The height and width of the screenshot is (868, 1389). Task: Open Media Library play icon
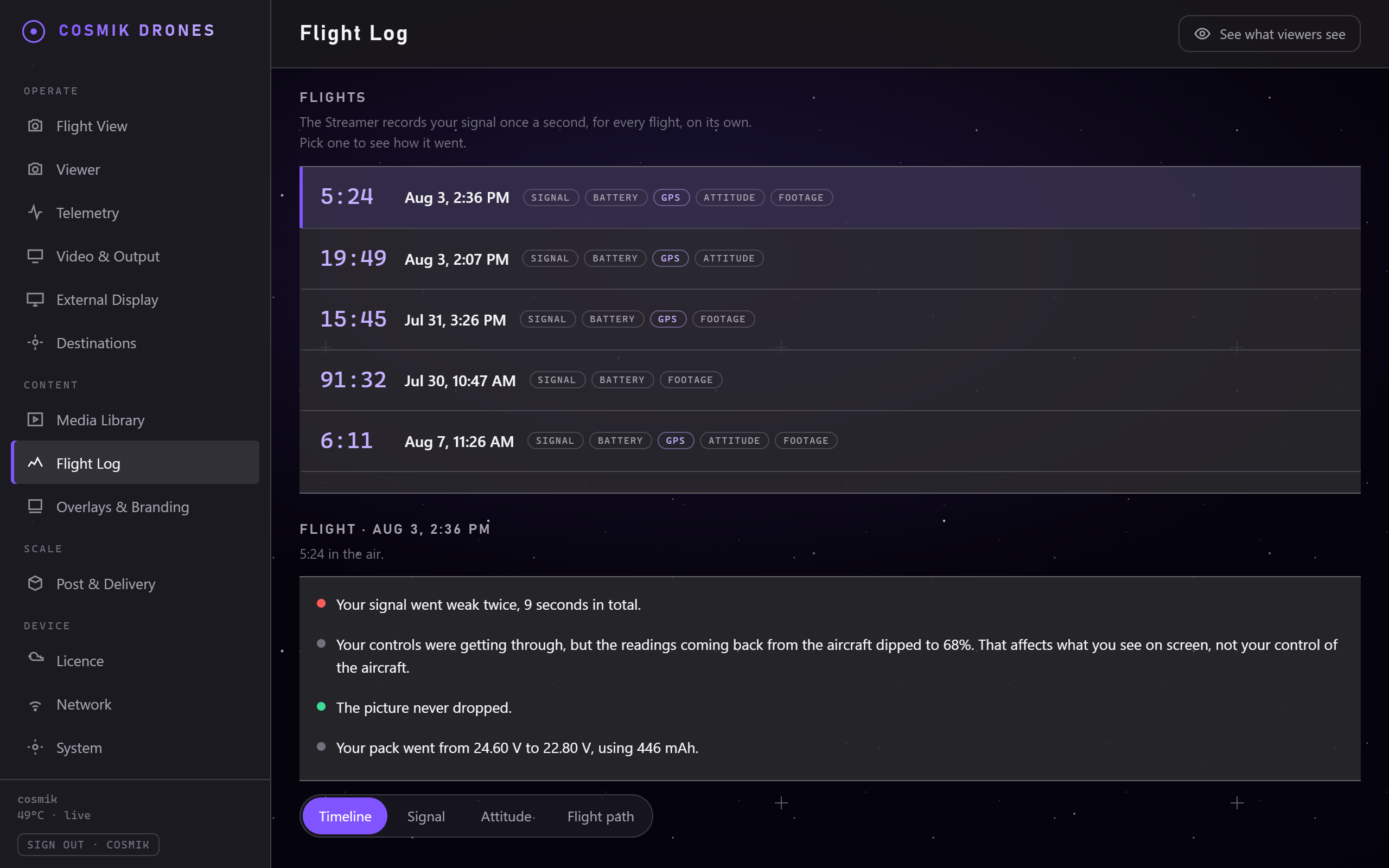click(35, 420)
